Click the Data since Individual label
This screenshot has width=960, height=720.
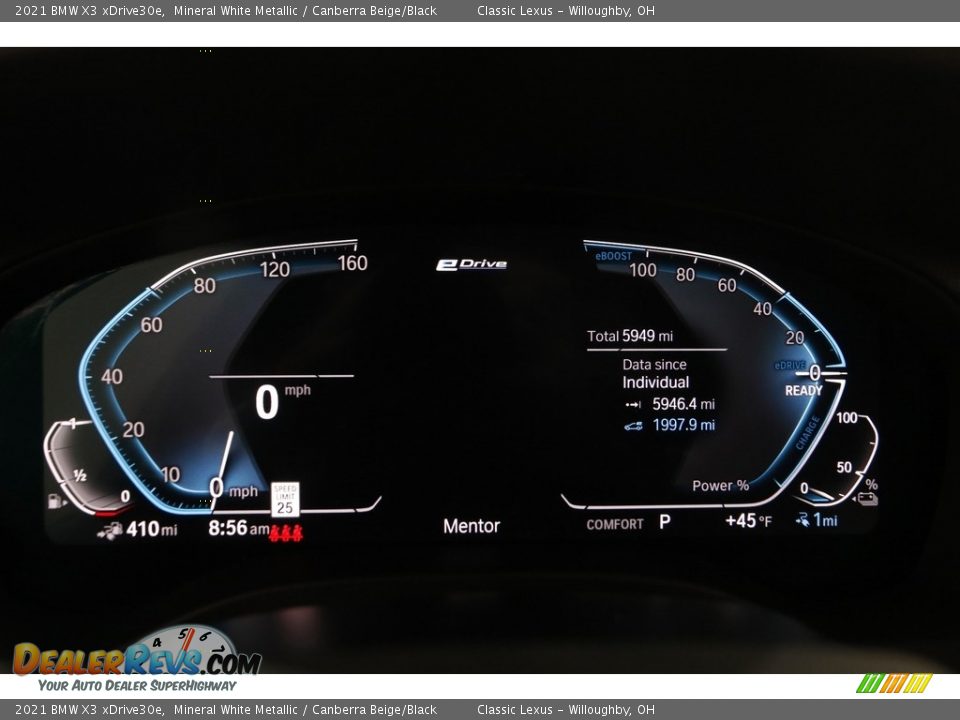[655, 373]
